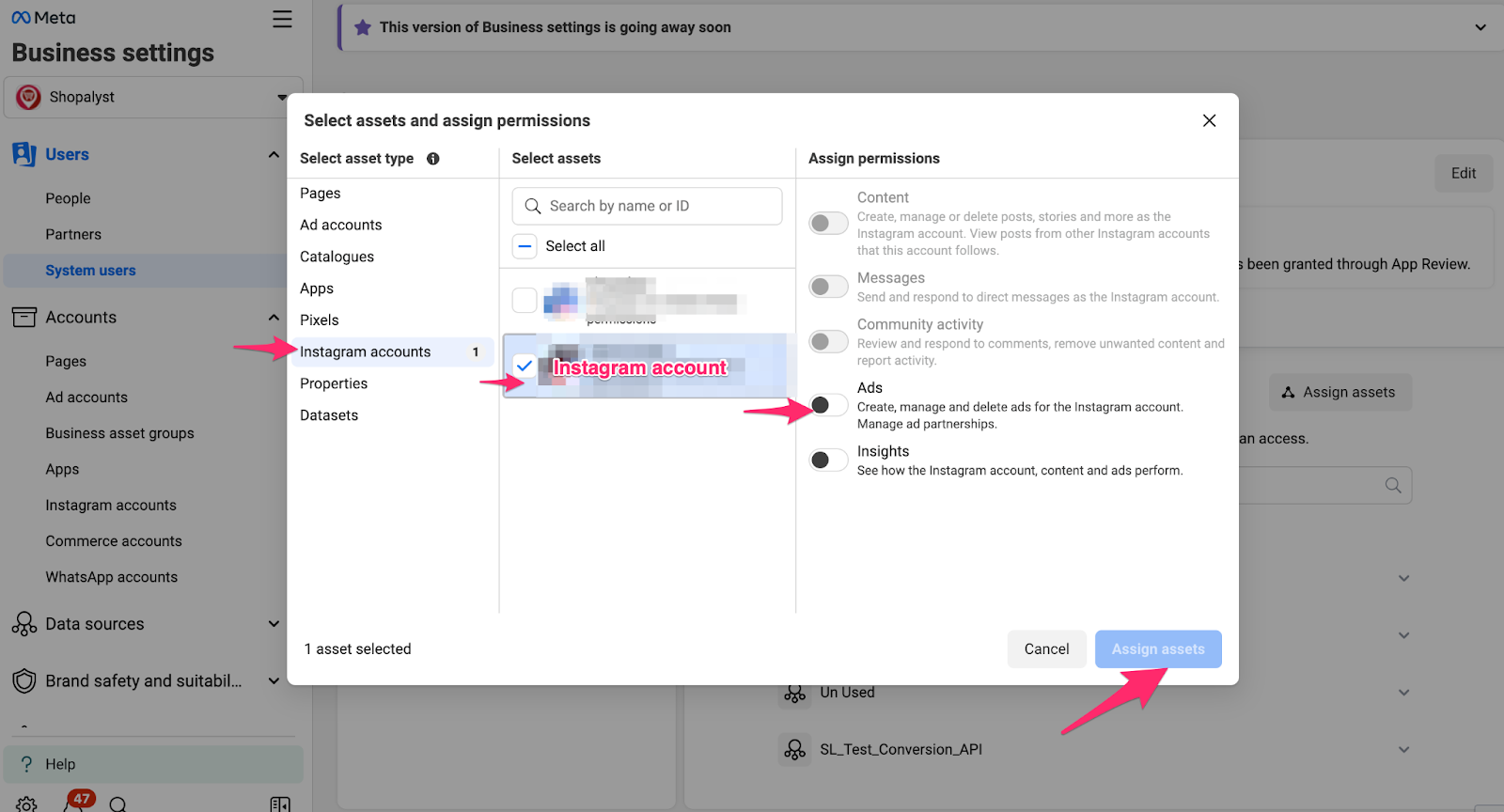Screen dimensions: 1504x812
Task: Open Instagram accounts in sidebar
Action: click(111, 506)
